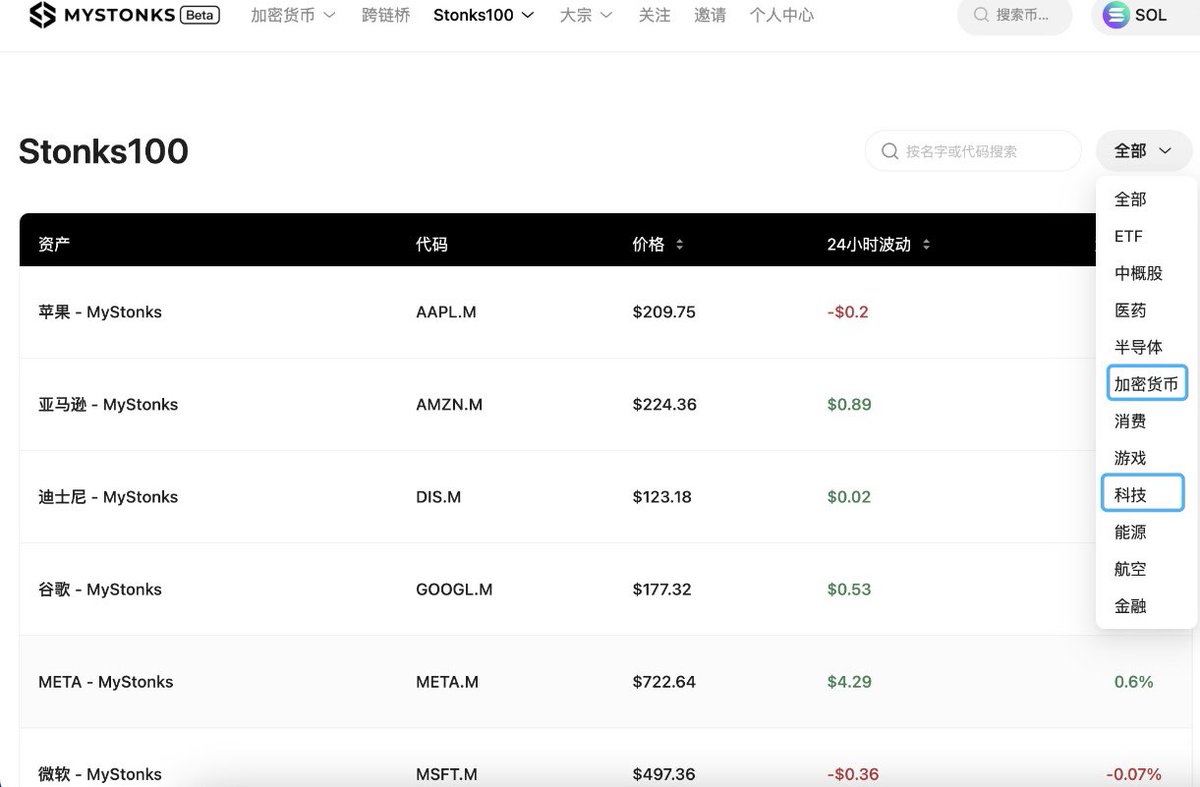1200x787 pixels.
Task: Click the 24小时波动 column header
Action: coord(869,244)
